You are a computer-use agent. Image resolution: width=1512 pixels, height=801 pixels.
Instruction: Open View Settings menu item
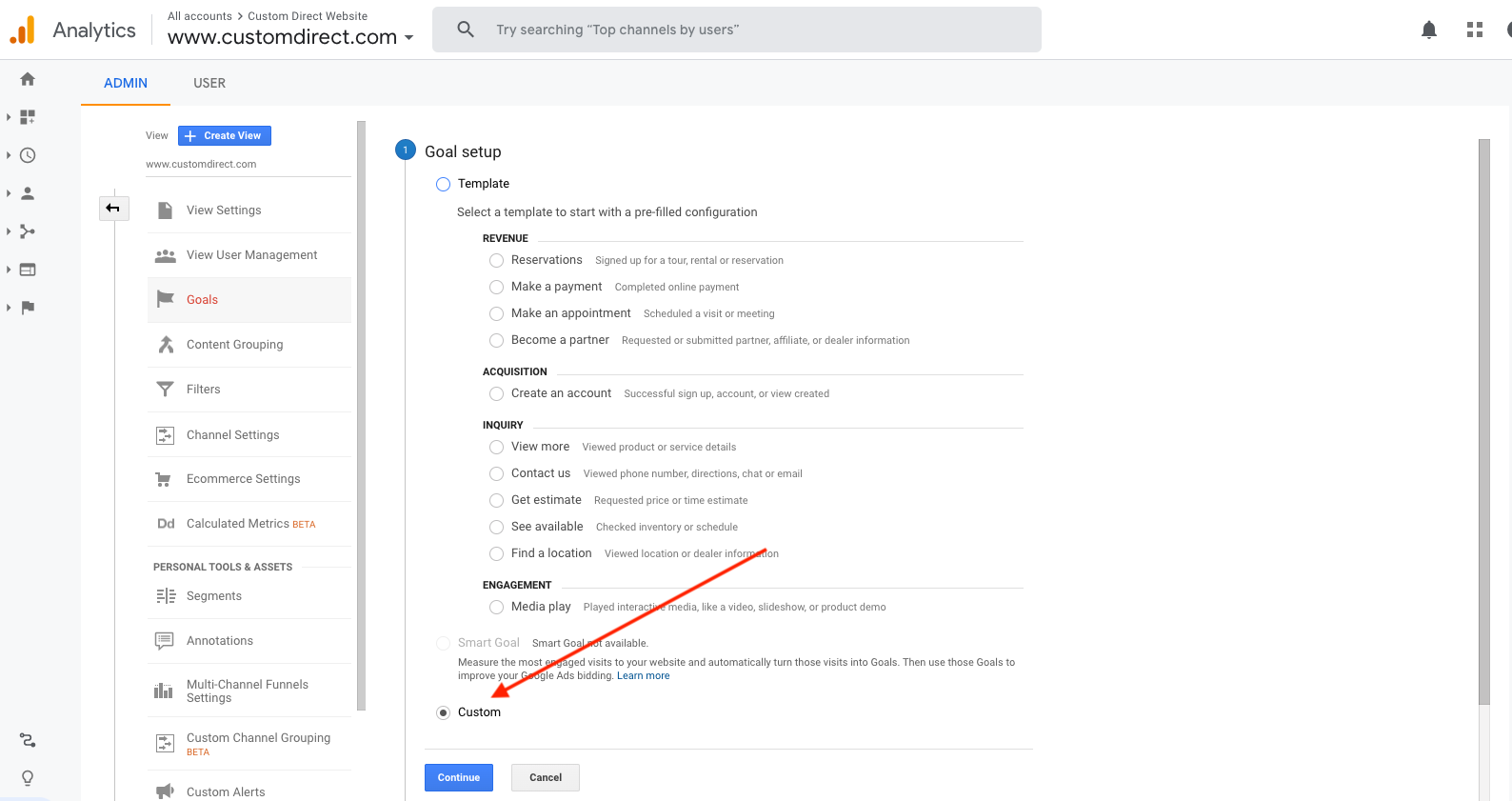249,210
